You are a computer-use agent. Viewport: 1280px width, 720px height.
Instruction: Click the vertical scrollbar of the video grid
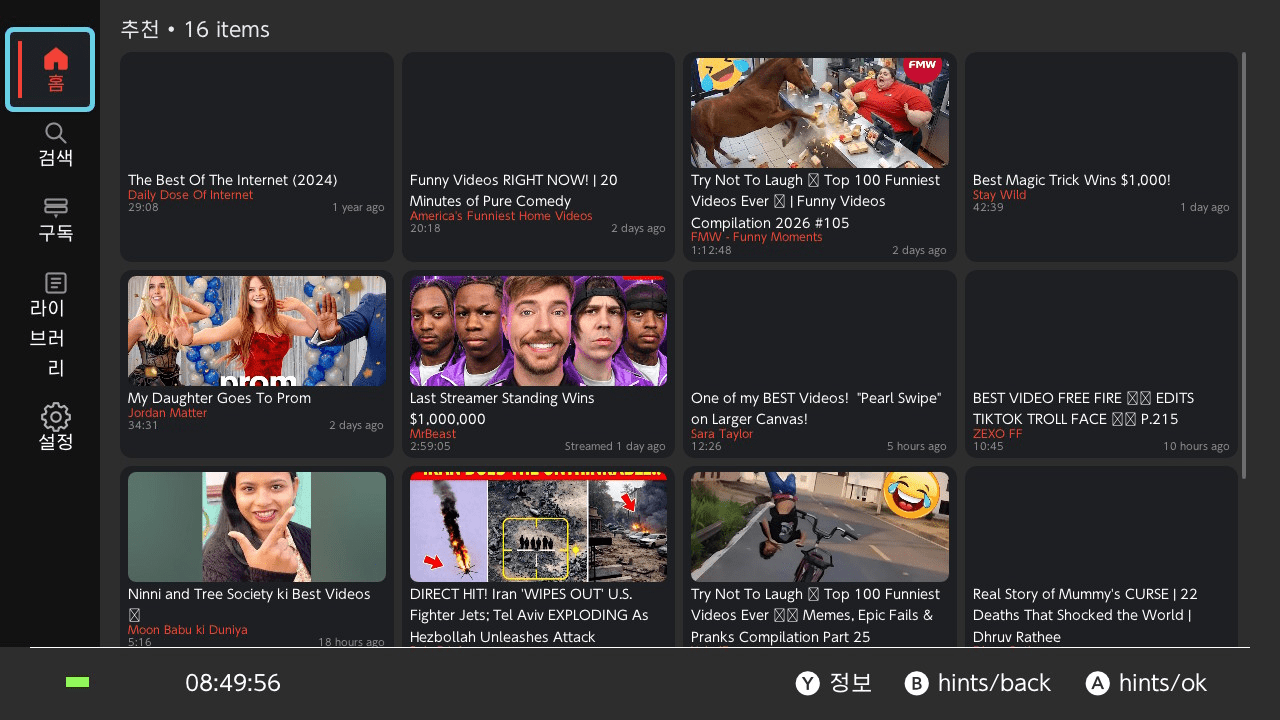coord(1244,265)
